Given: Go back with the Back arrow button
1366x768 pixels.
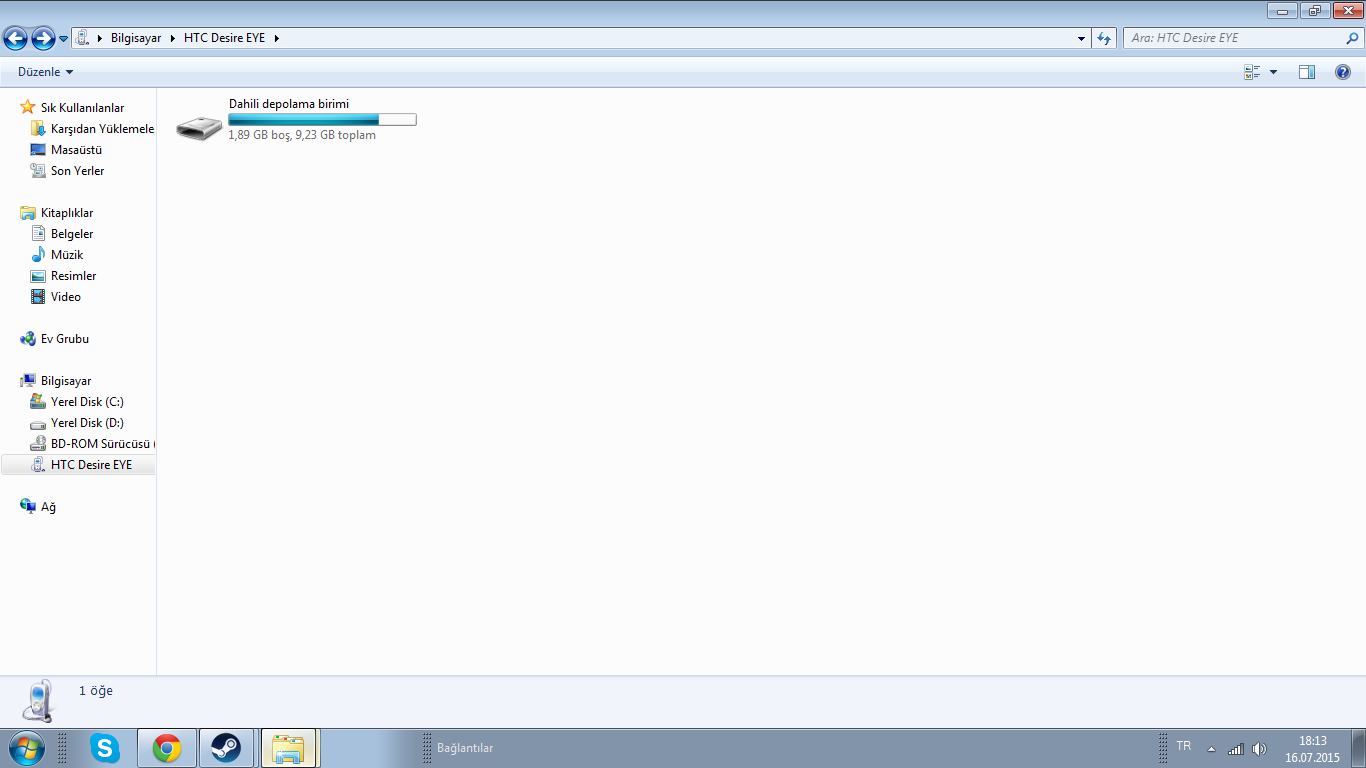Looking at the screenshot, I should point(15,38).
